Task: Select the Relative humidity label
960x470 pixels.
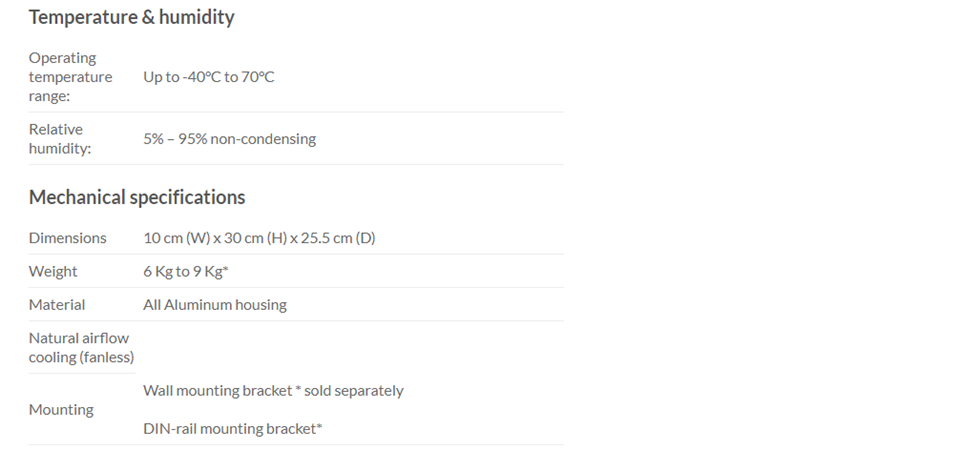Action: pyautogui.click(x=59, y=138)
